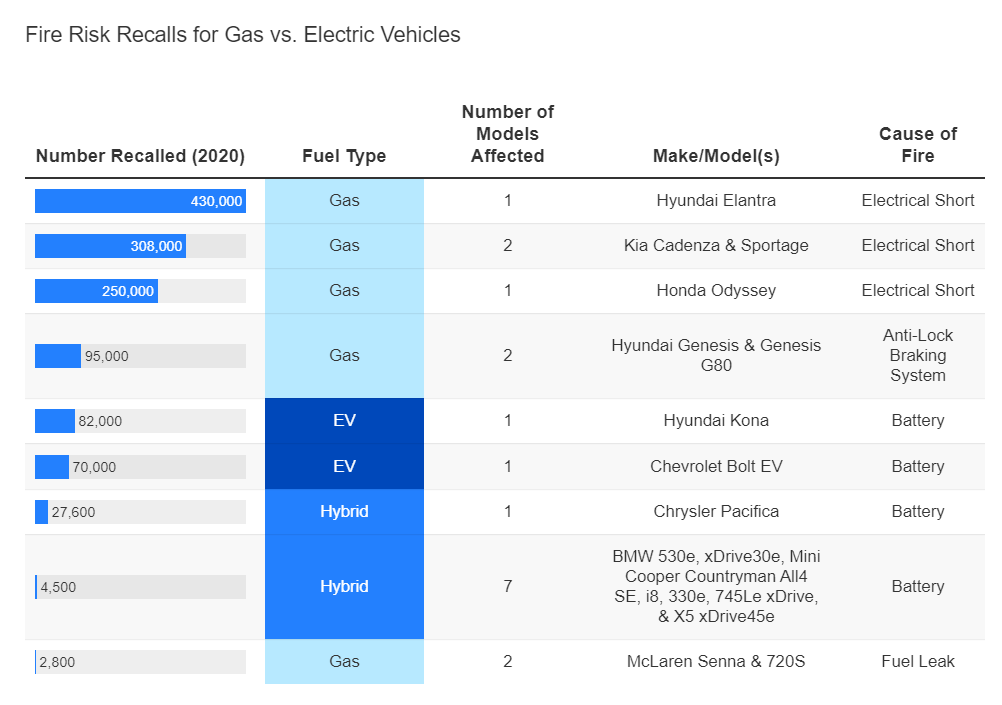Viewport: 1002px width, 705px height.
Task: Click the 430,000 recall bar
Action: click(140, 201)
